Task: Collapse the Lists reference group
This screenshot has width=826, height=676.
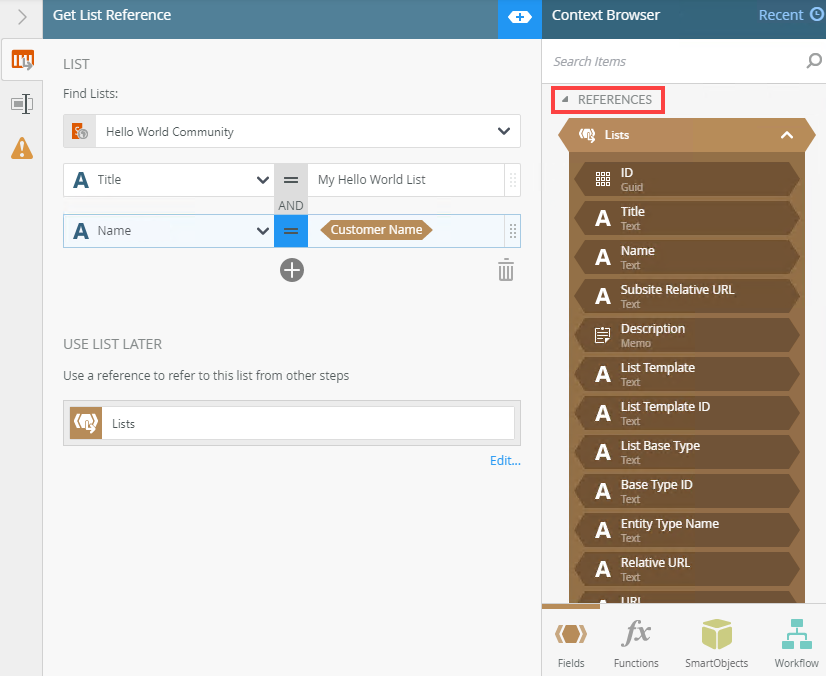Action: tap(786, 135)
